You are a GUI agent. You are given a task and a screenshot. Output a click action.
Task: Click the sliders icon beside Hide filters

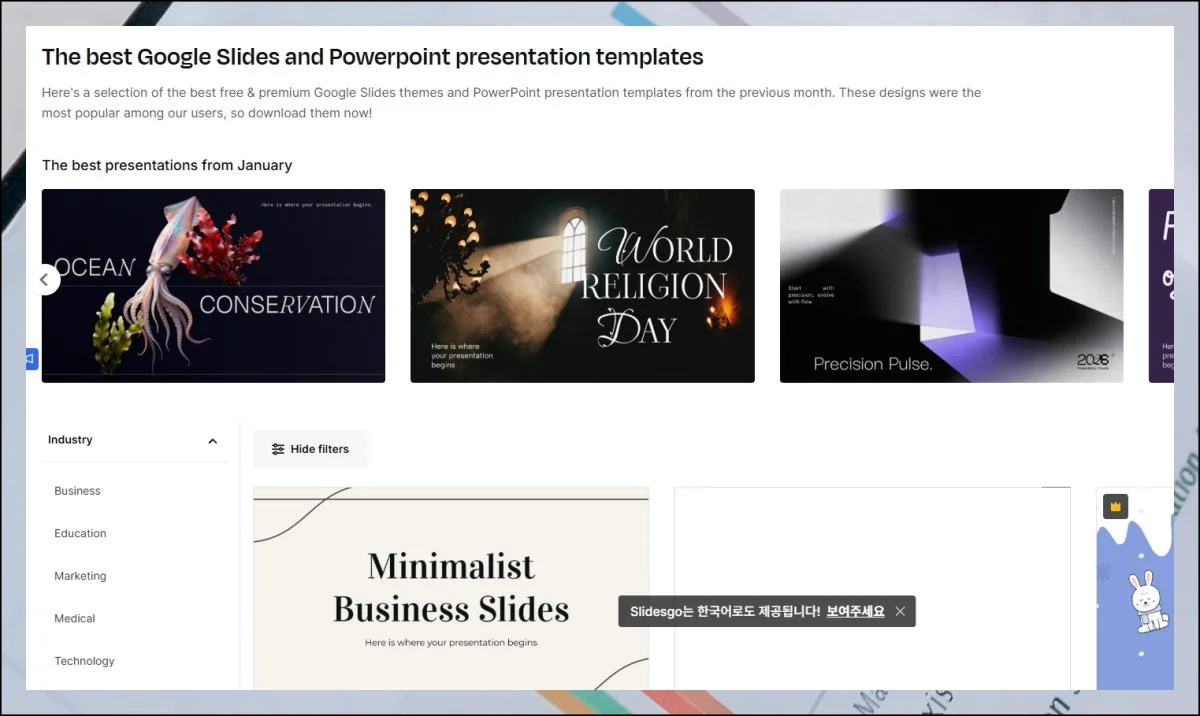coord(278,450)
